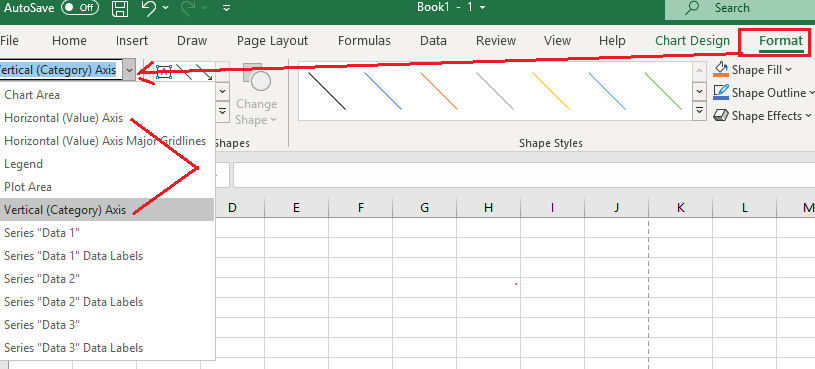Select column F header
Screen dimensions: 815x369
coord(360,208)
